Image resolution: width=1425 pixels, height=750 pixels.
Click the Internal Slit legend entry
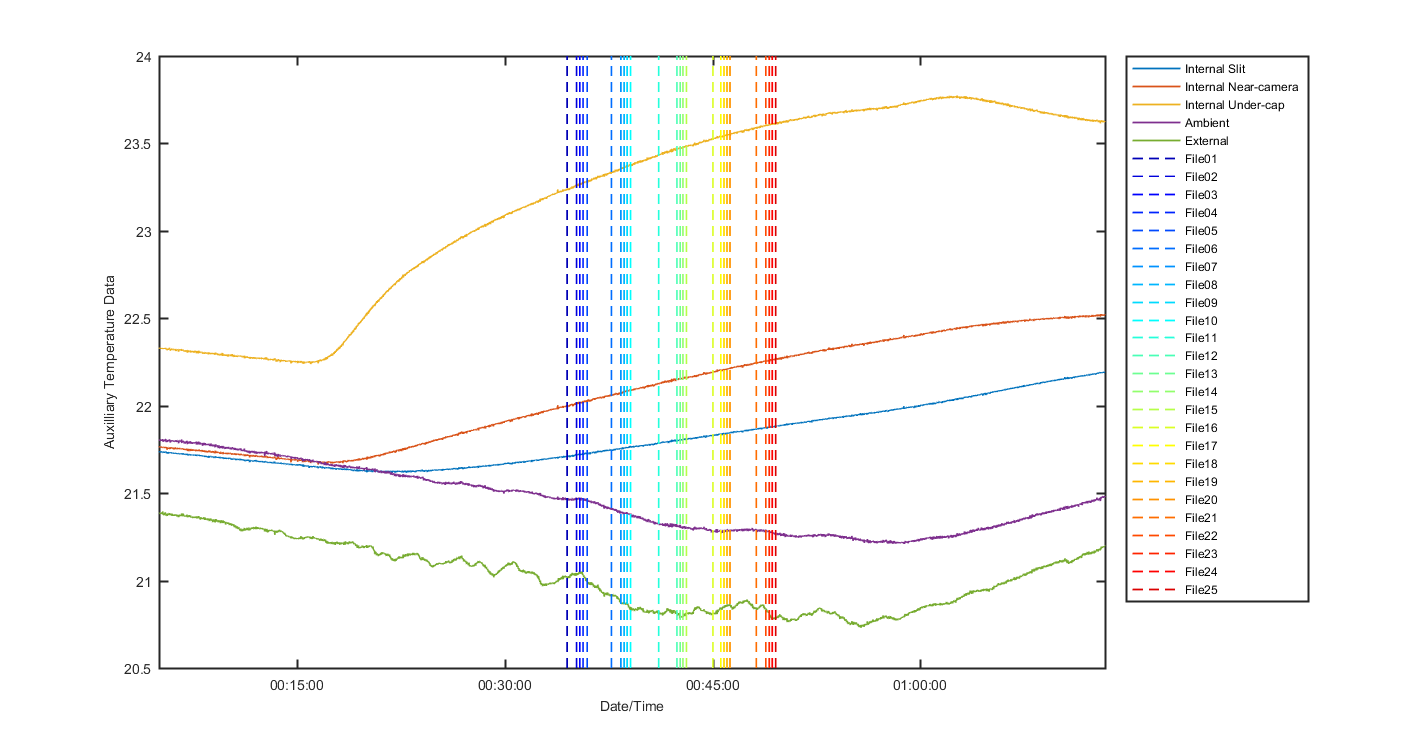(x=1216, y=69)
